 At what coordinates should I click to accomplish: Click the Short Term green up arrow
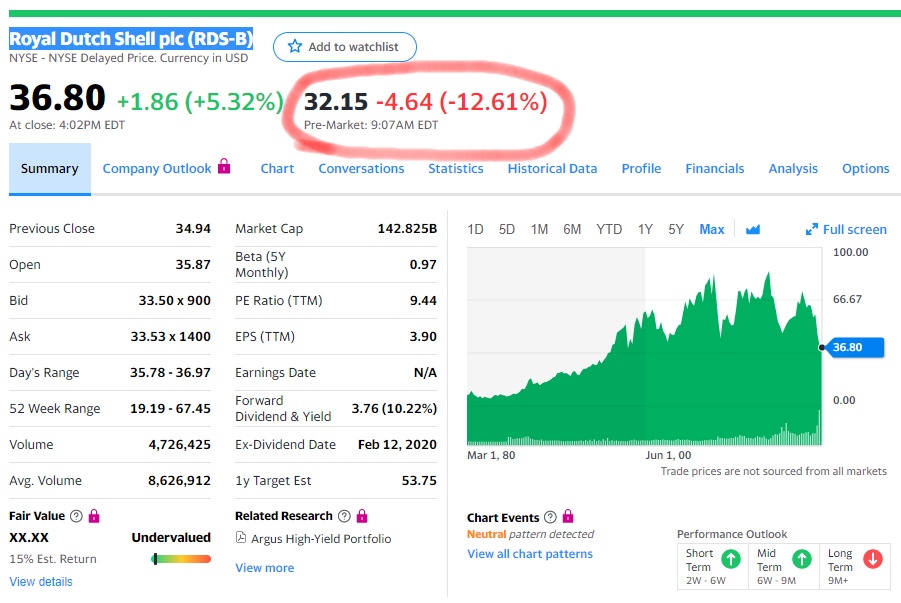(731, 558)
